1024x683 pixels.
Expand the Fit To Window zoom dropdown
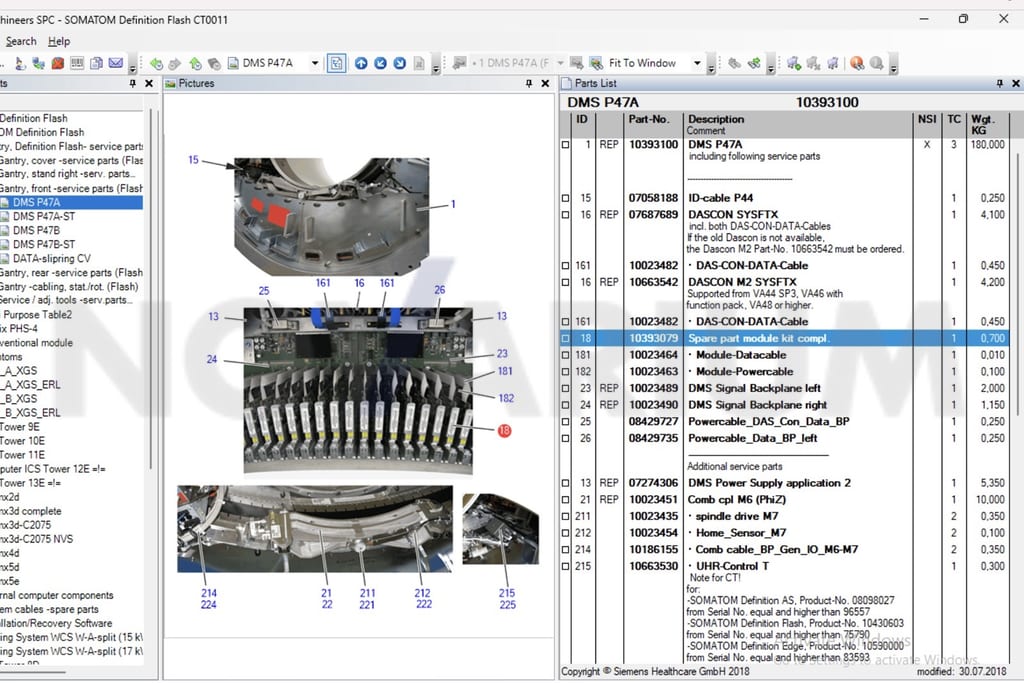pyautogui.click(x=697, y=63)
